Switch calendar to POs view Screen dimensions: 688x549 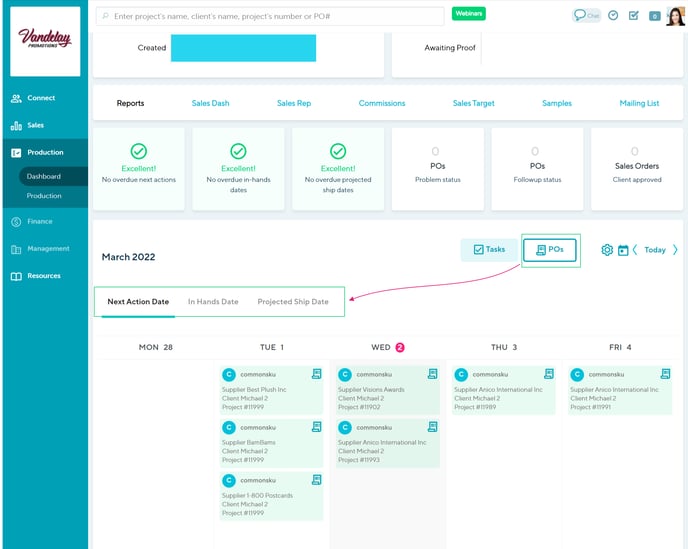pos(550,249)
